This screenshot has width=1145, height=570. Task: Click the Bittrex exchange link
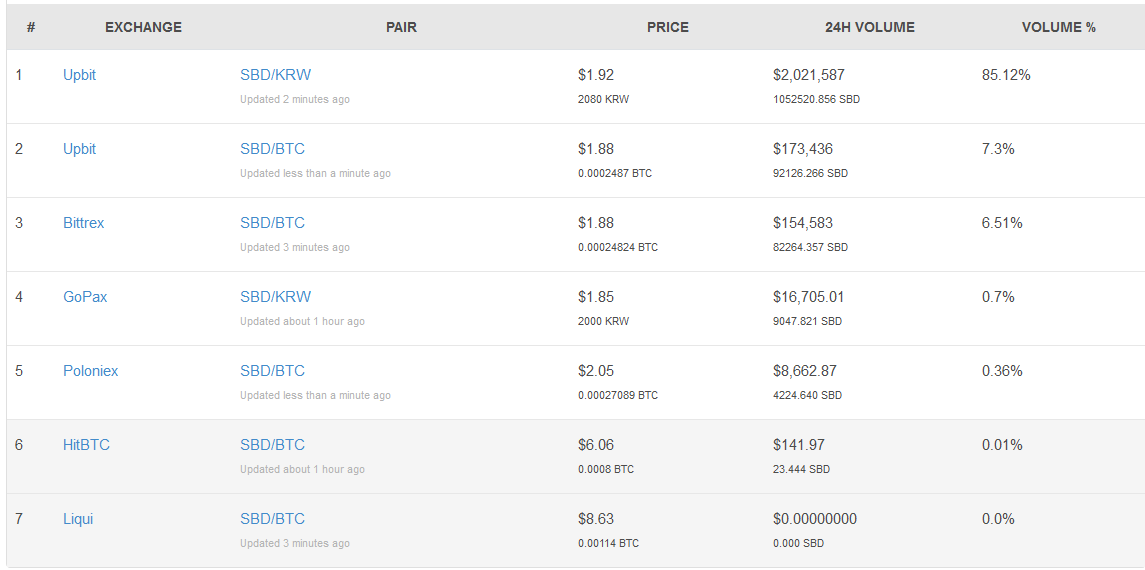click(x=83, y=223)
